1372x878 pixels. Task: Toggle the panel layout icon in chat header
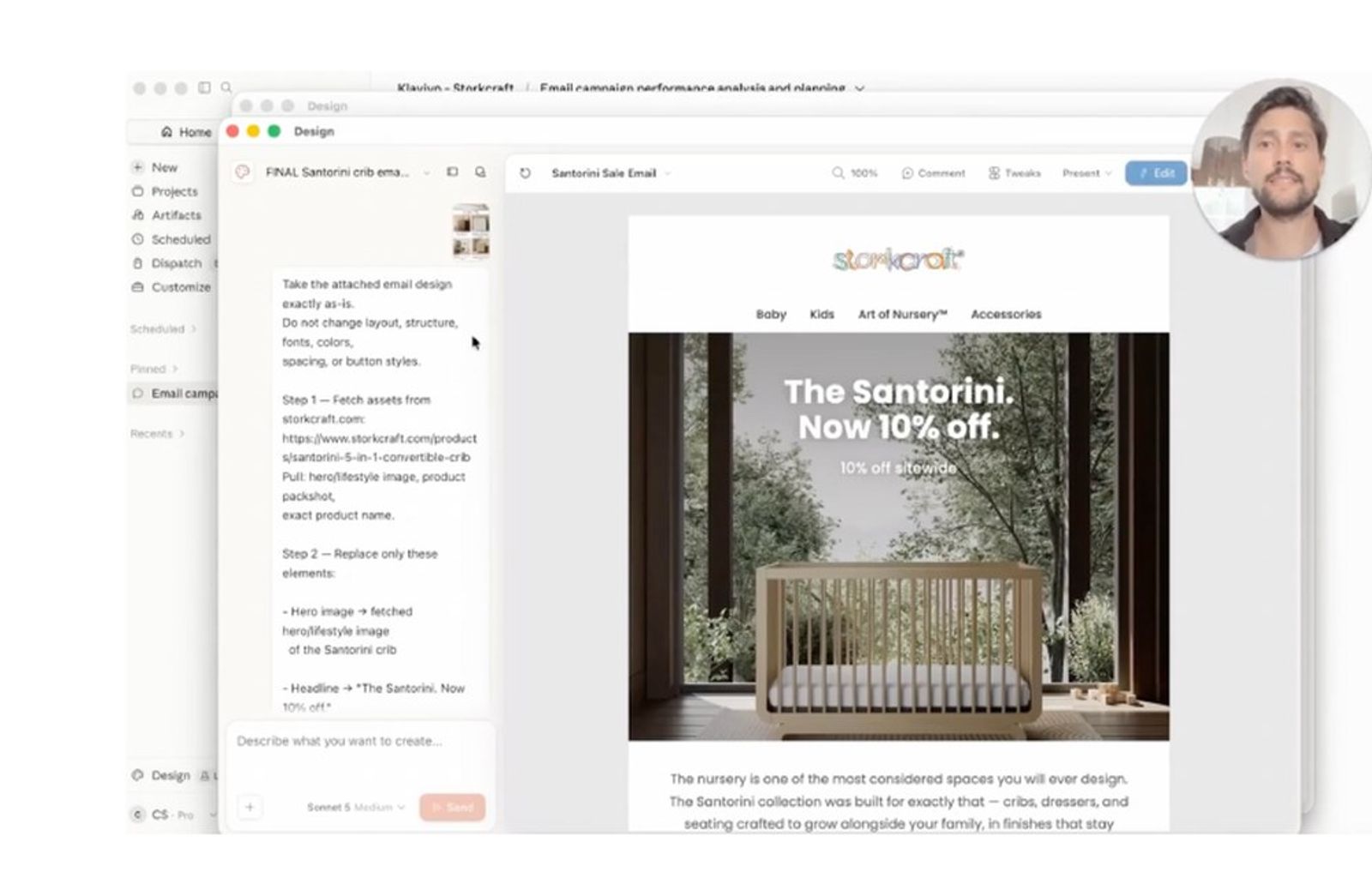(x=453, y=172)
